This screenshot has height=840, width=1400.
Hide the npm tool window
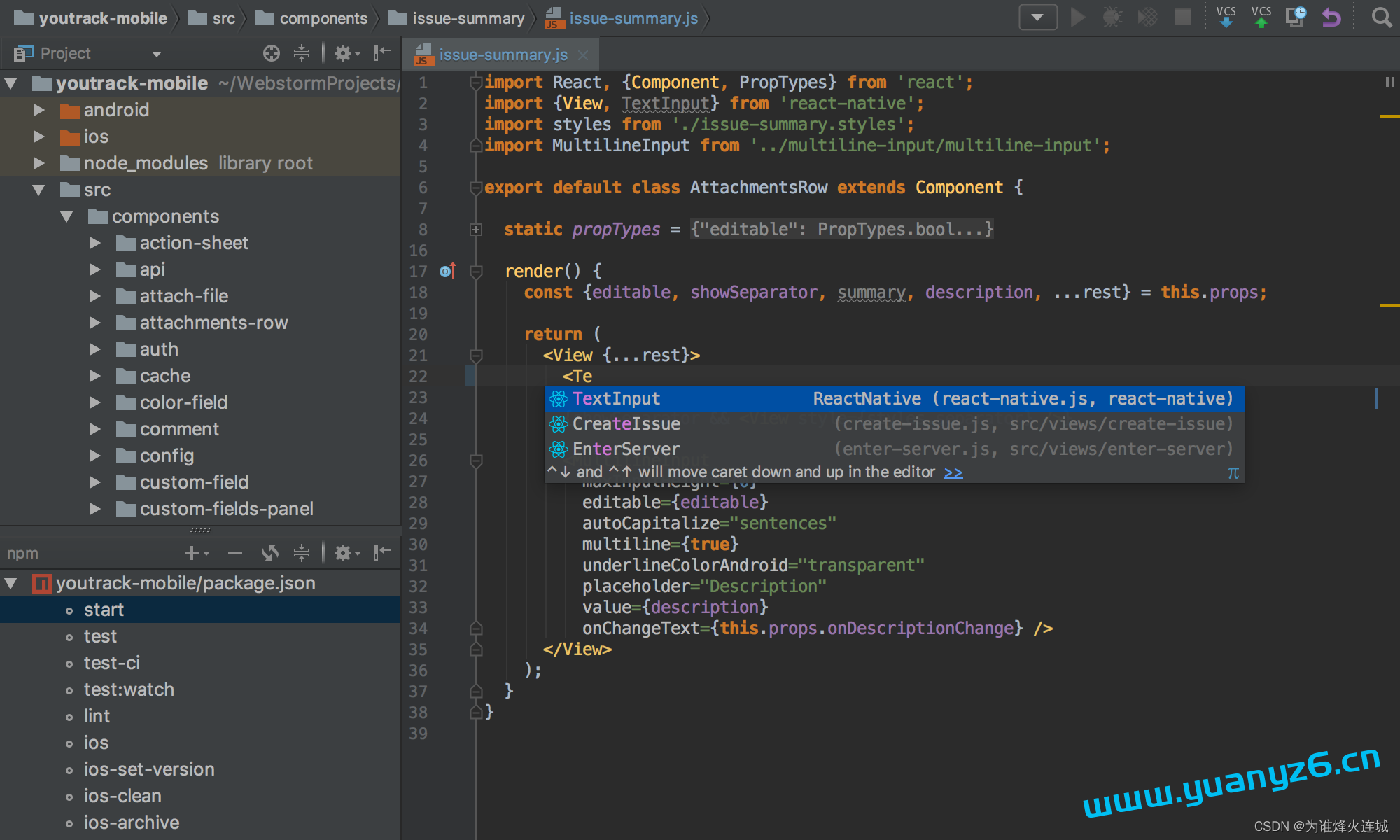[x=381, y=553]
